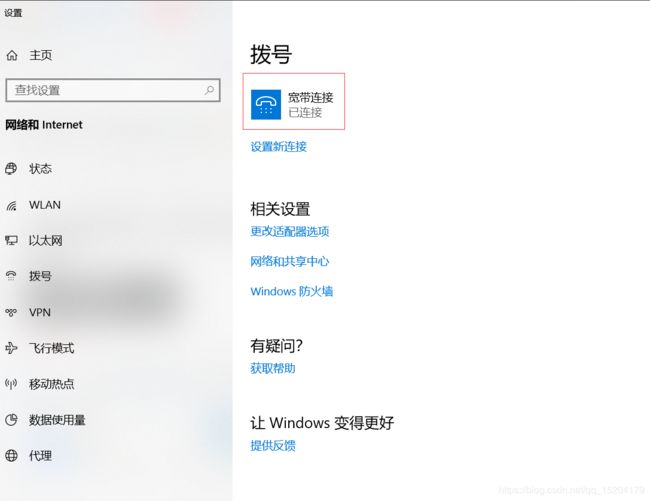Click the 数据使用量 pie chart icon
Viewport: 650px width, 501px height.
pyautogui.click(x=11, y=420)
